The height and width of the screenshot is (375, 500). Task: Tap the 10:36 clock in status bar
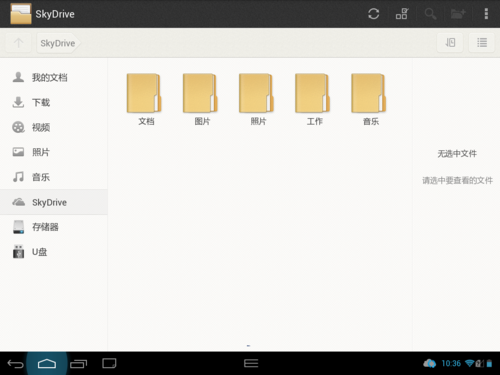coord(451,363)
